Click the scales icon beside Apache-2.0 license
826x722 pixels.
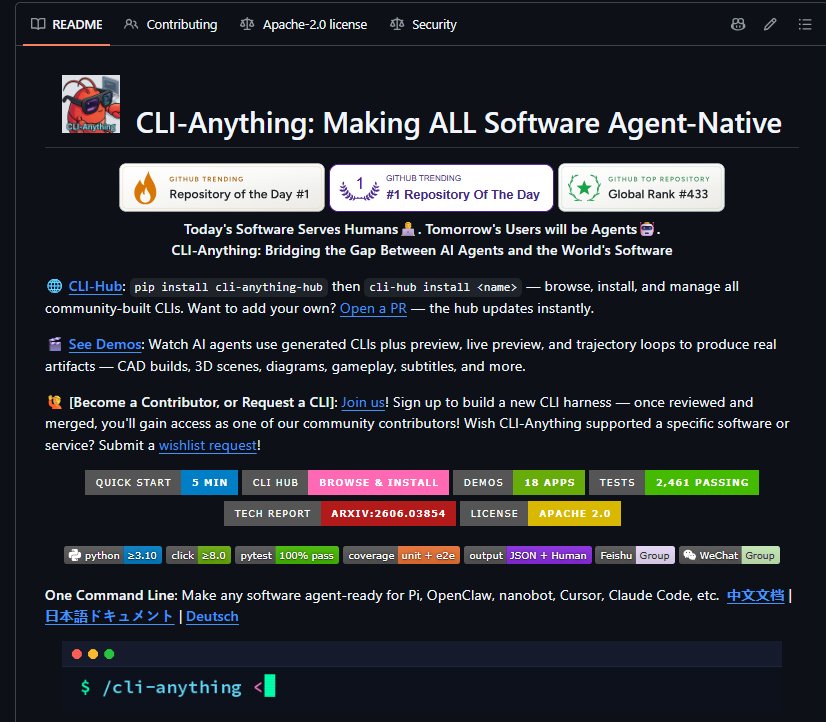[247, 24]
